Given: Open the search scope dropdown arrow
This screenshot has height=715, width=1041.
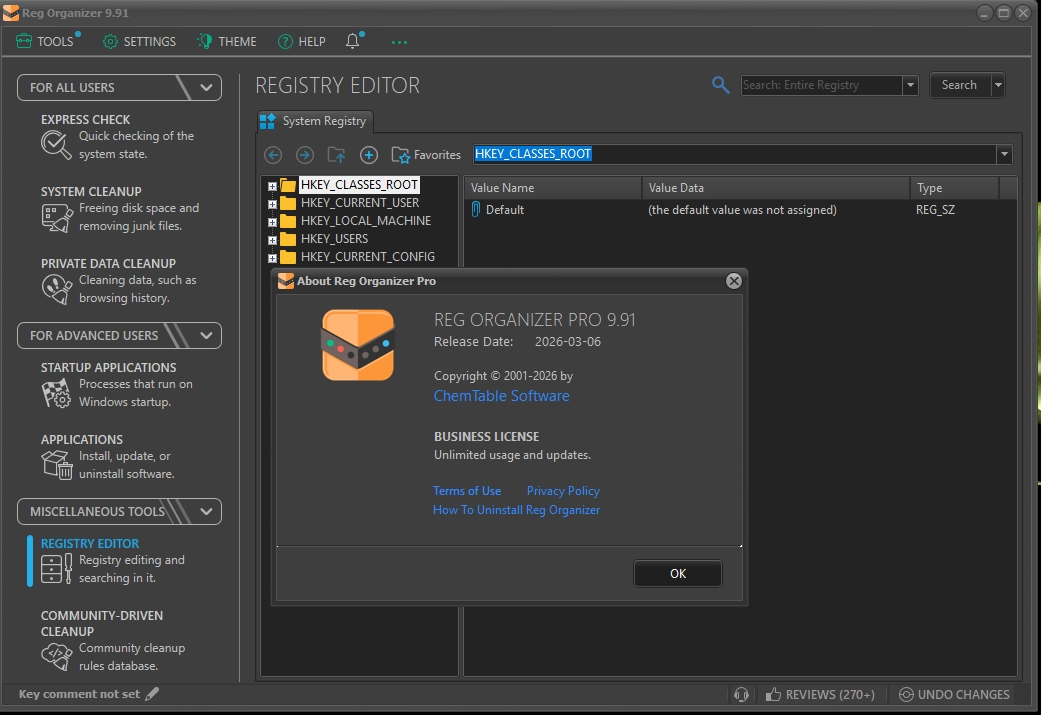Looking at the screenshot, I should click(910, 86).
